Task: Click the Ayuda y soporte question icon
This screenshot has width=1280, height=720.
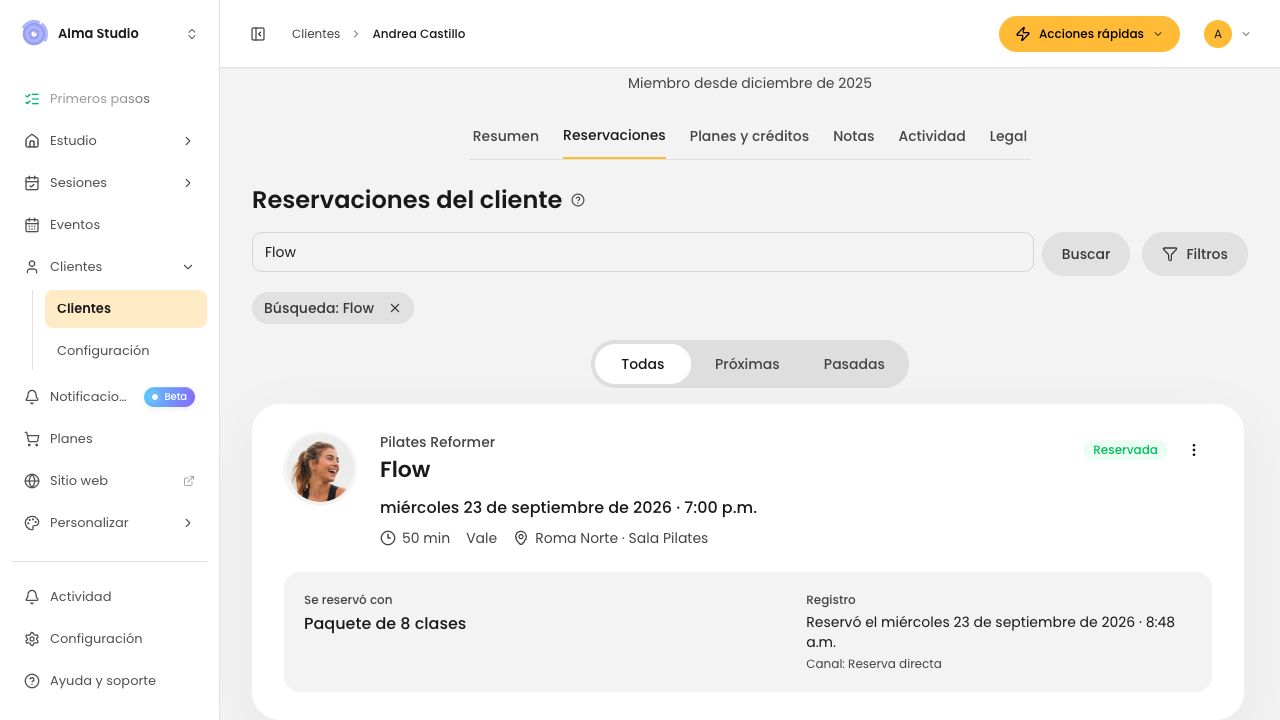Action: (32, 681)
